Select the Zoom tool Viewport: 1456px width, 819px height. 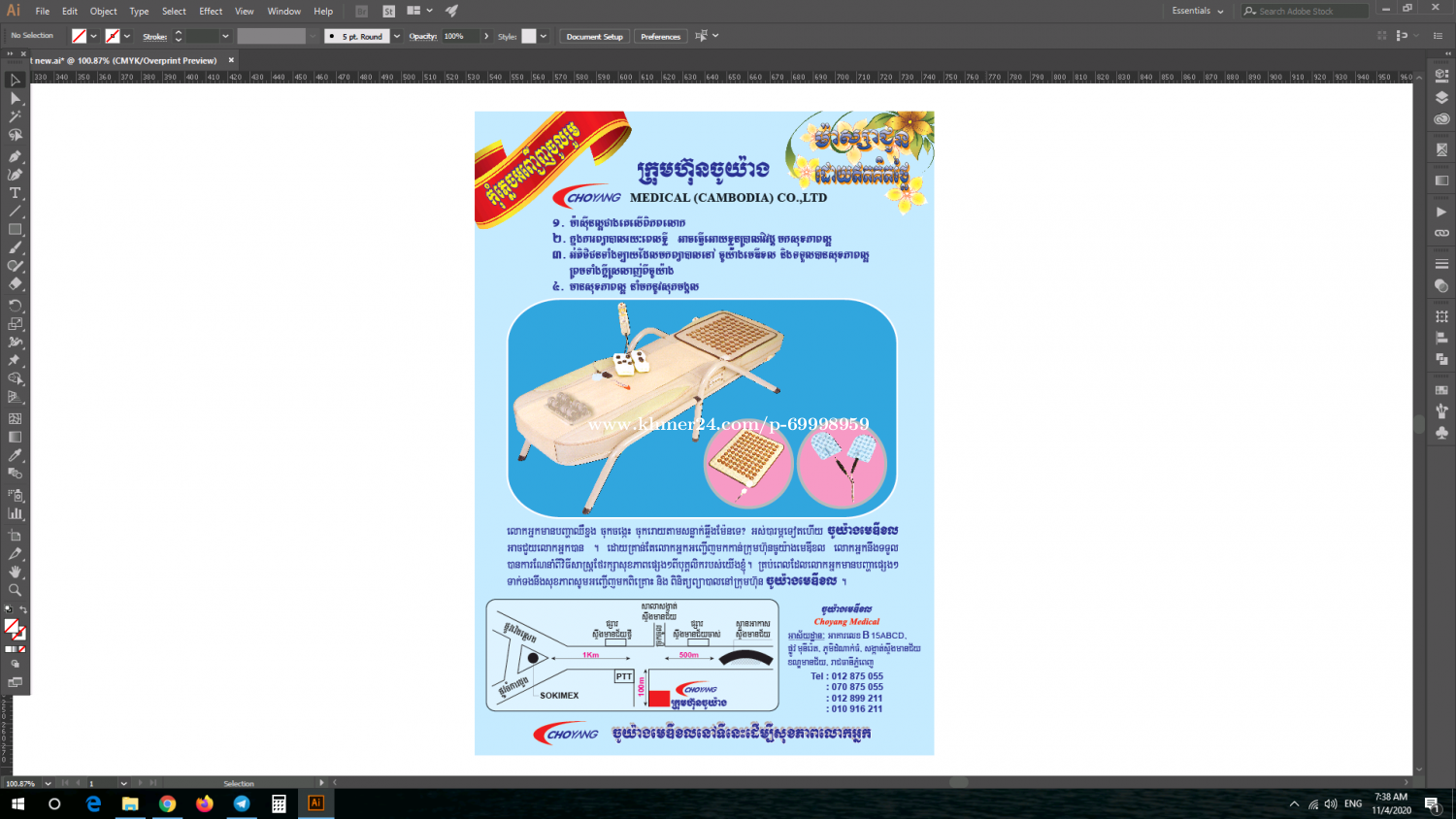click(x=15, y=590)
